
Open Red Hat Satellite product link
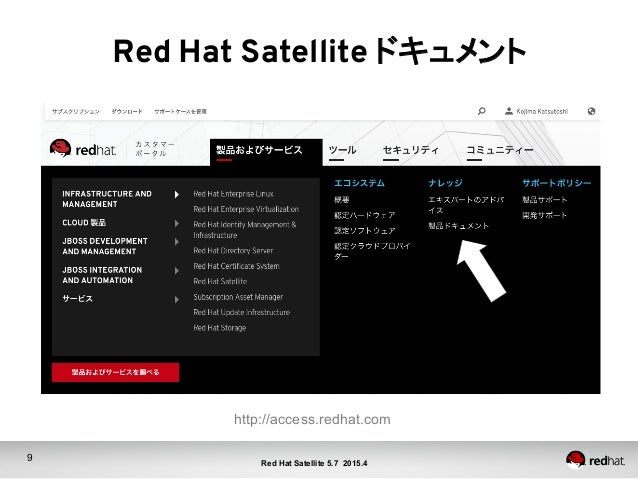(x=220, y=282)
